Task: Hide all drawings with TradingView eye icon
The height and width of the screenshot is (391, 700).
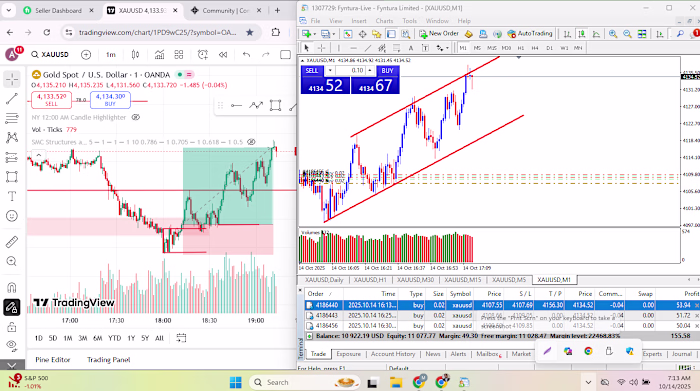Action: tap(12, 345)
